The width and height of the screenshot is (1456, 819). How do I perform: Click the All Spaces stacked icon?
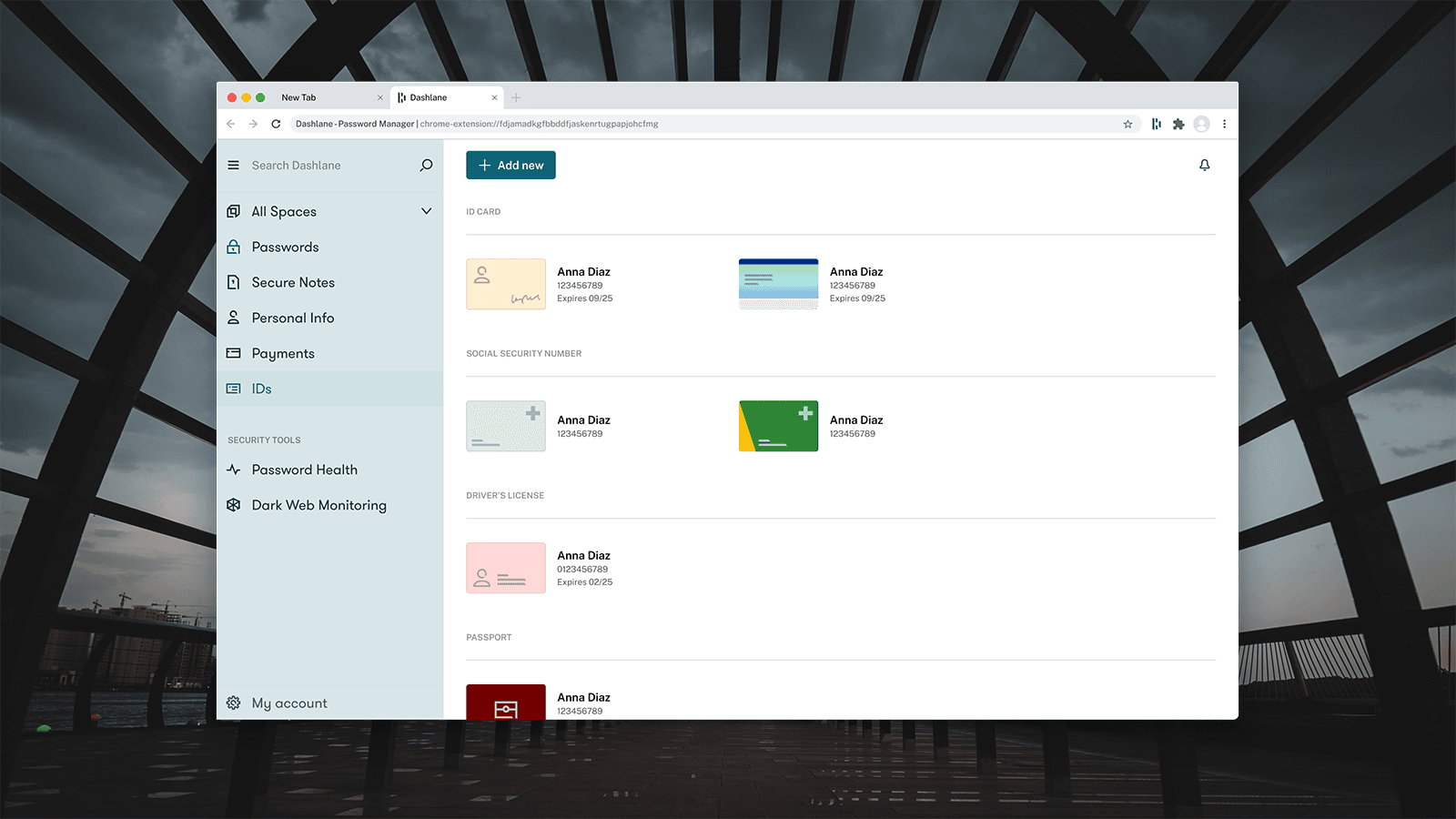(234, 211)
